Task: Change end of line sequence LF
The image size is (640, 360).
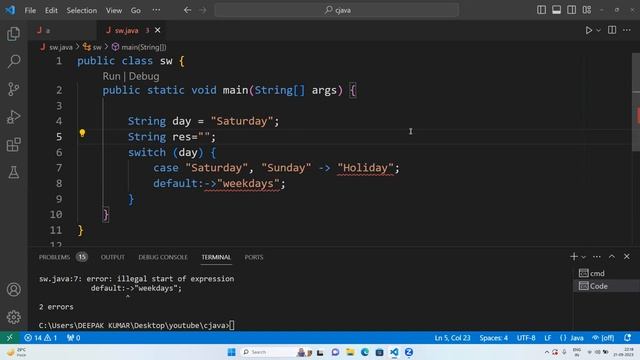Action: [x=547, y=338]
